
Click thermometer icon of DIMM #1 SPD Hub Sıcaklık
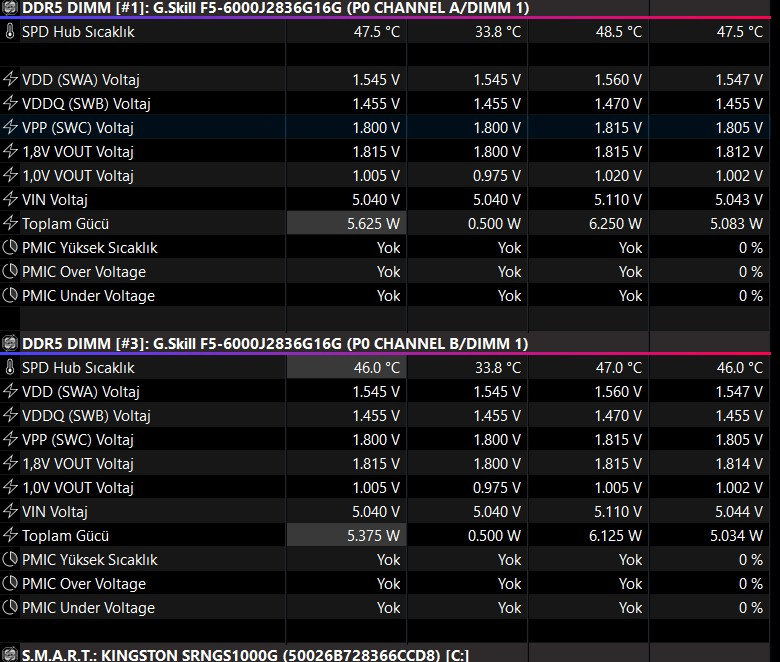pyautogui.click(x=10, y=31)
